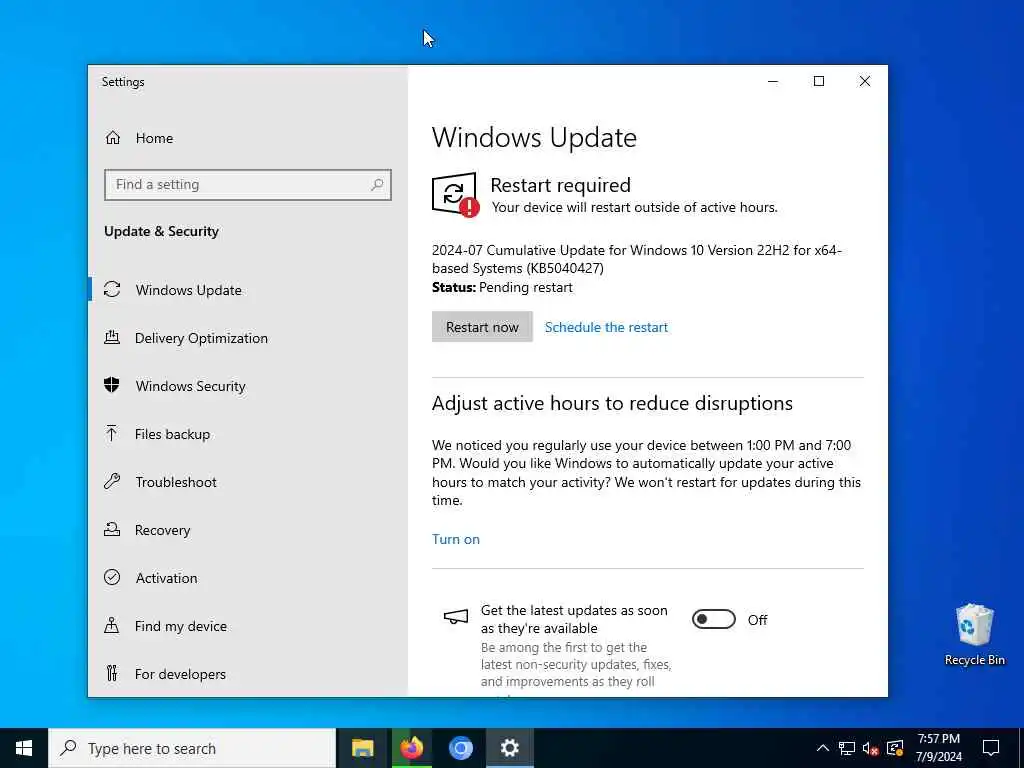Maximize the Settings window
Viewport: 1024px width, 768px height.
[x=819, y=81]
